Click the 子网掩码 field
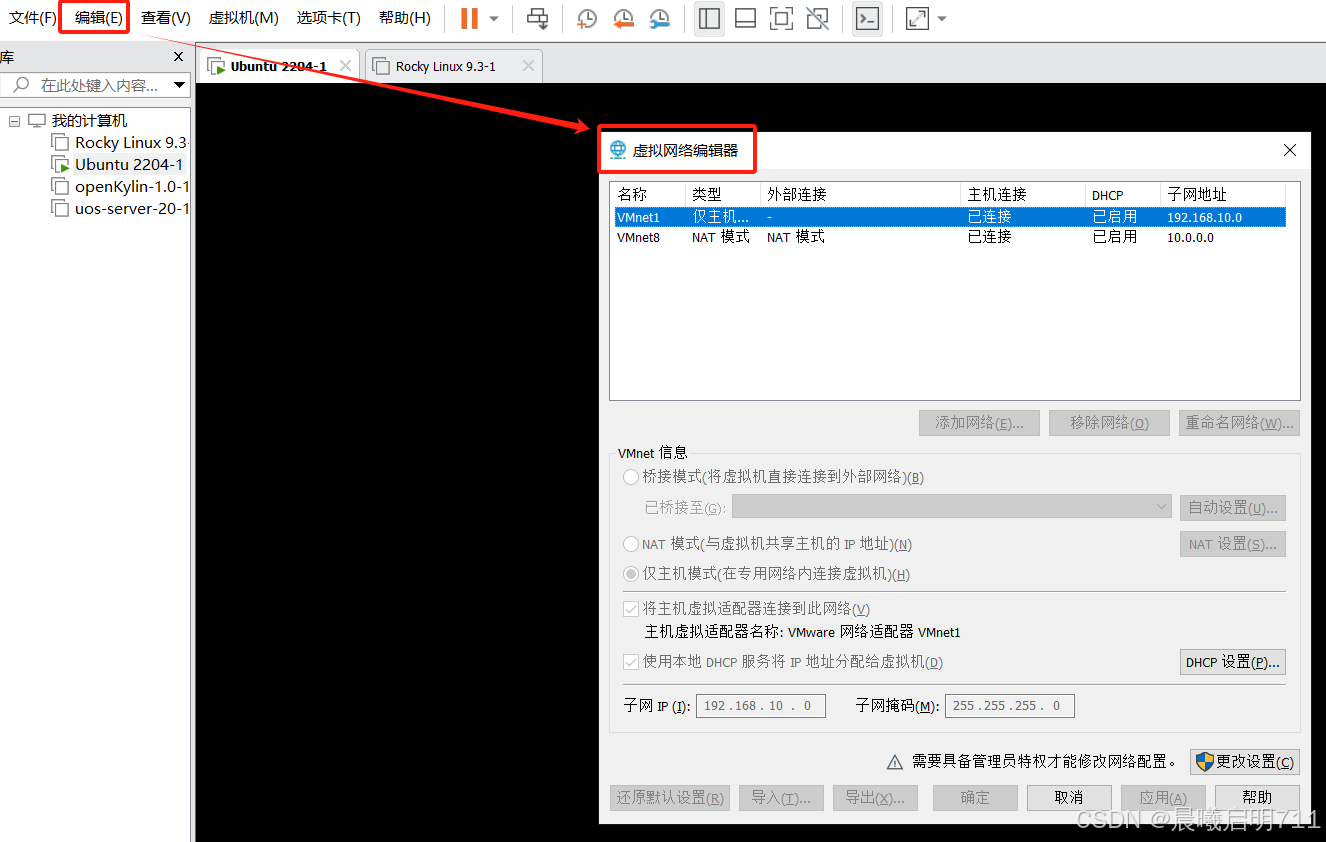 (1010, 706)
